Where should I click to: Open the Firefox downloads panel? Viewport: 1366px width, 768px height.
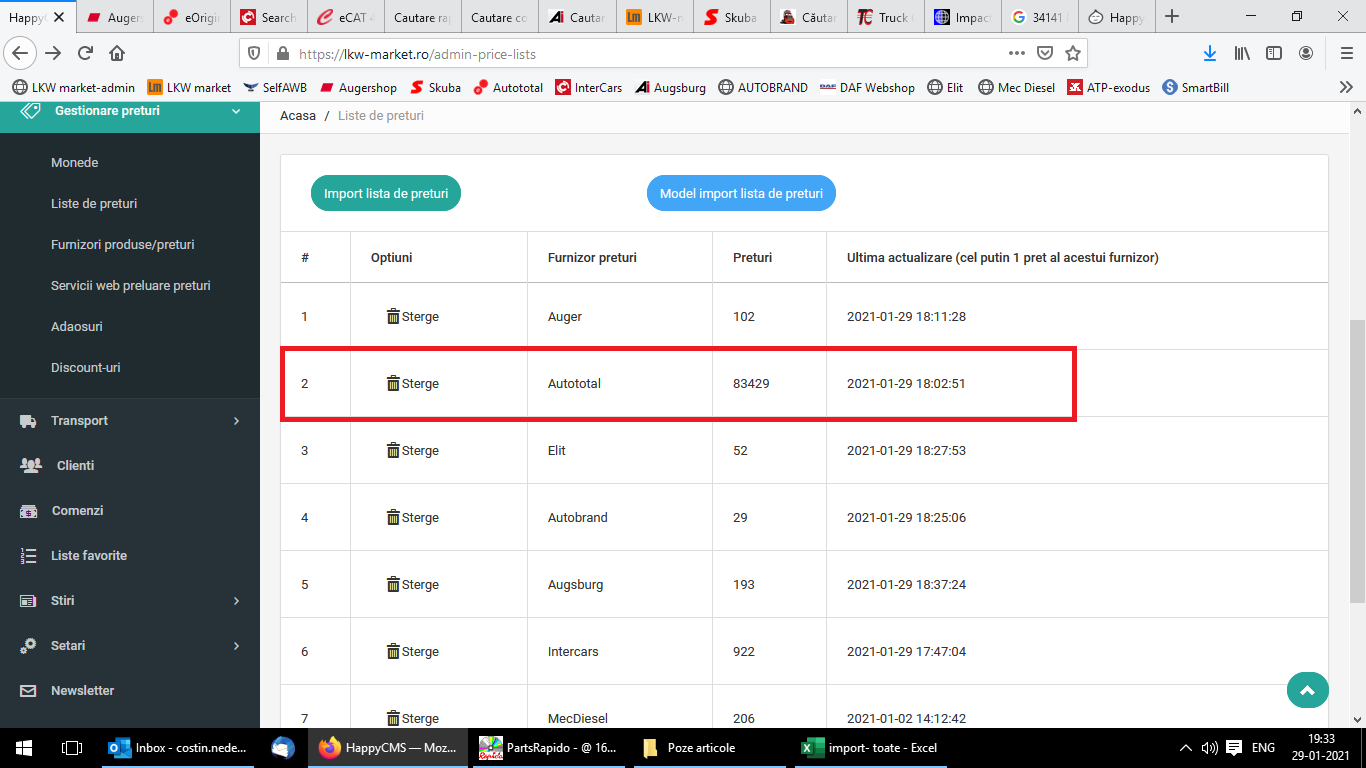pyautogui.click(x=1209, y=53)
